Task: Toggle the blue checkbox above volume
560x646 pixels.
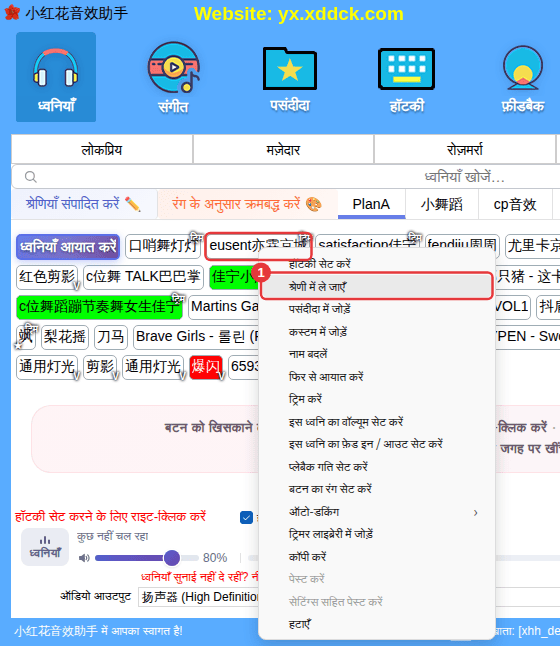Action: [246, 517]
